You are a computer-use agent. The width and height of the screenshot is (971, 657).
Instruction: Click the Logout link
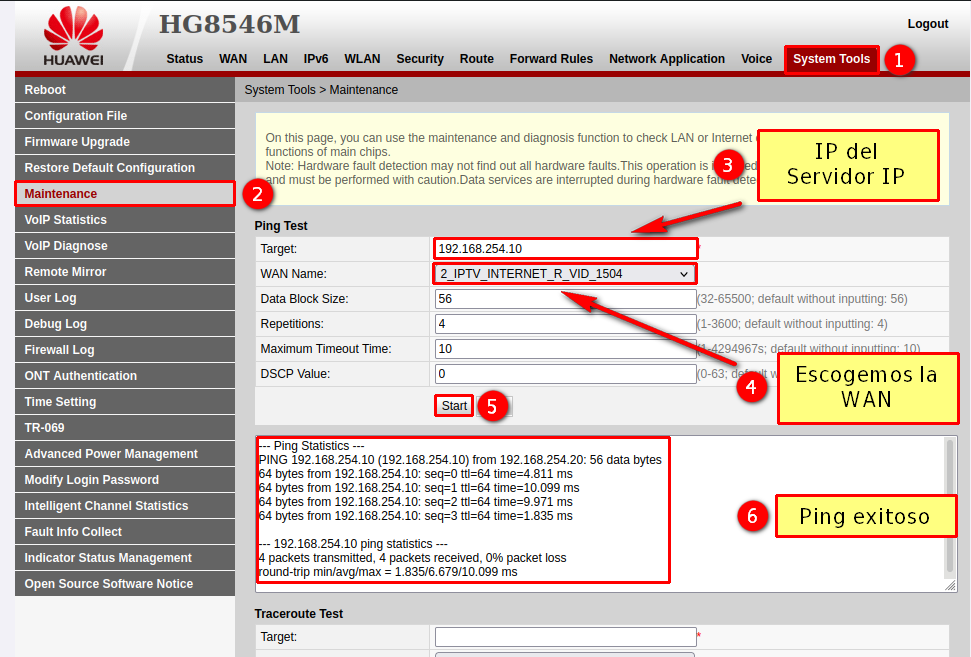click(927, 24)
